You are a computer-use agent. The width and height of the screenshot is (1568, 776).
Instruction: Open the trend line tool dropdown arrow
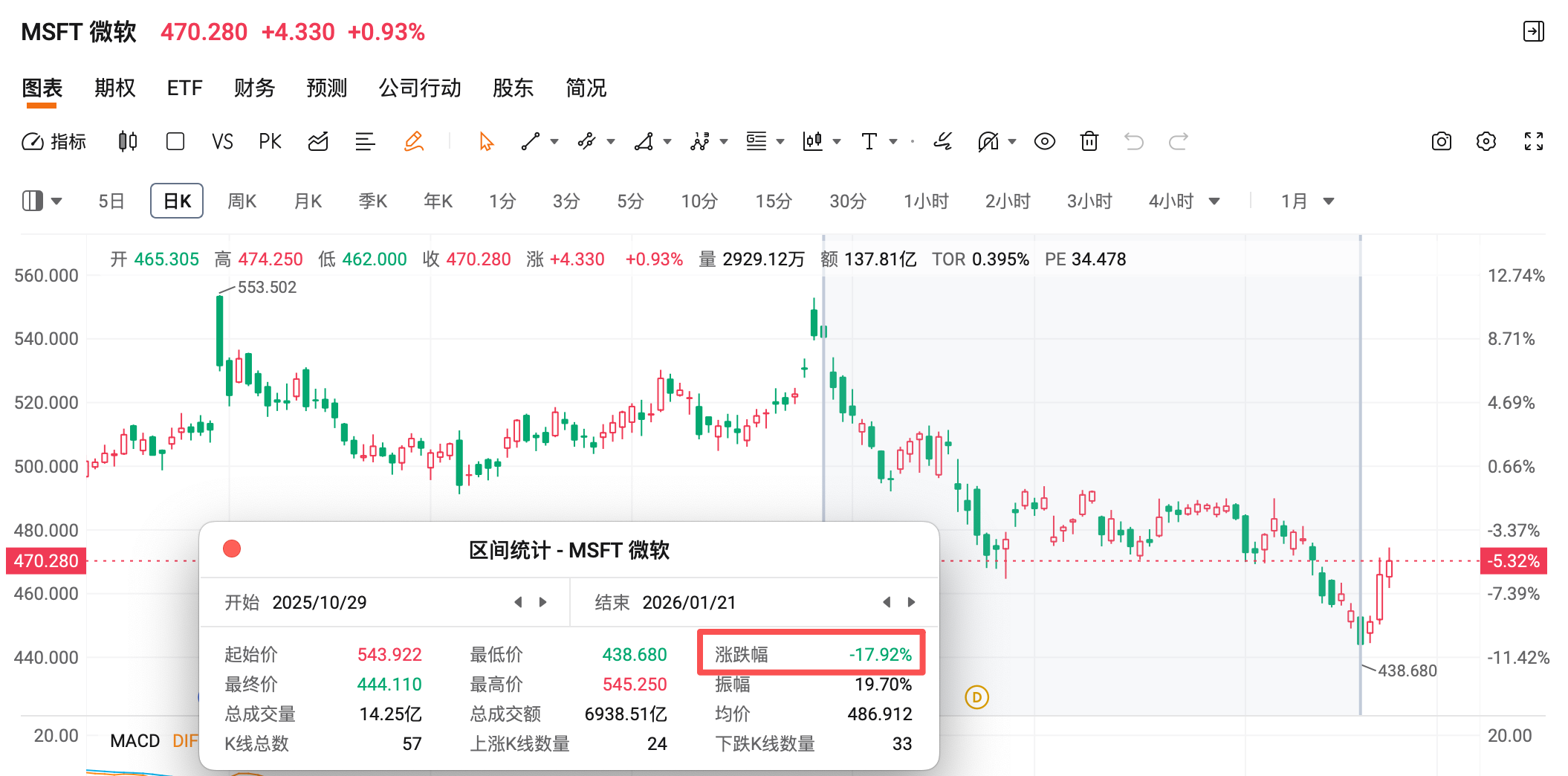(554, 141)
